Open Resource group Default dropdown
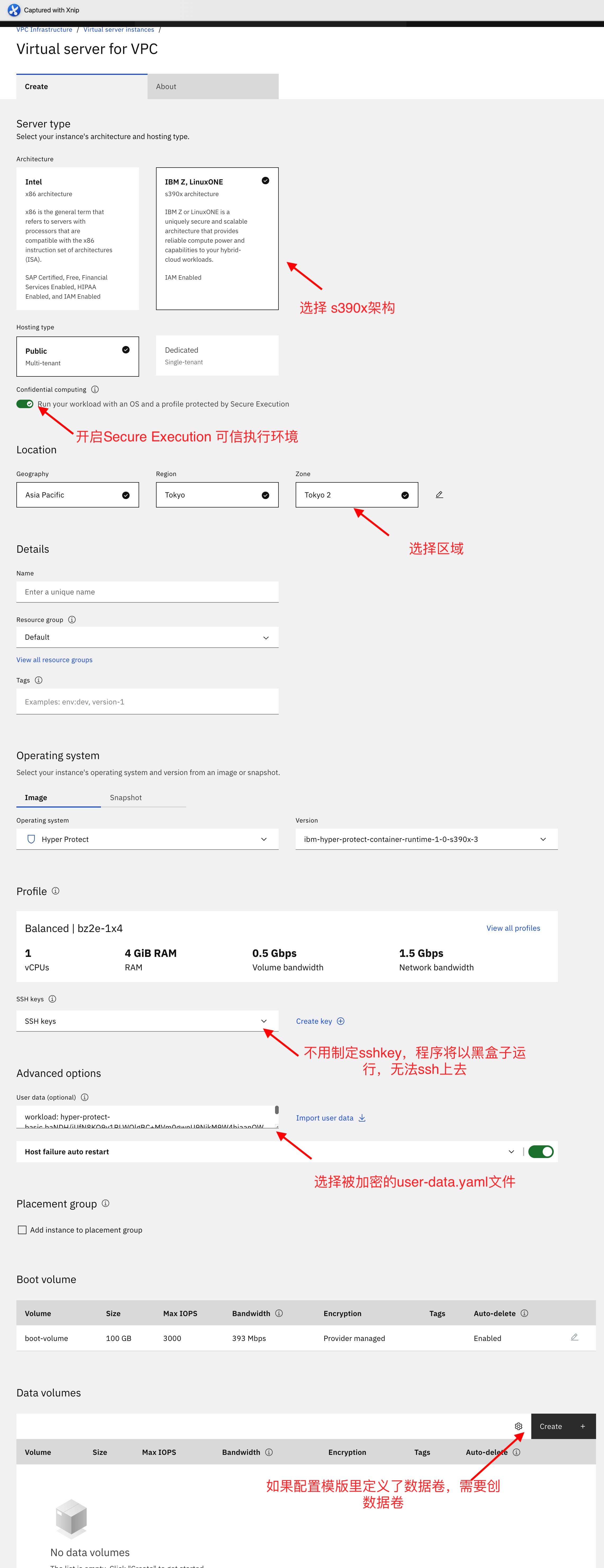604x1568 pixels. coord(147,637)
